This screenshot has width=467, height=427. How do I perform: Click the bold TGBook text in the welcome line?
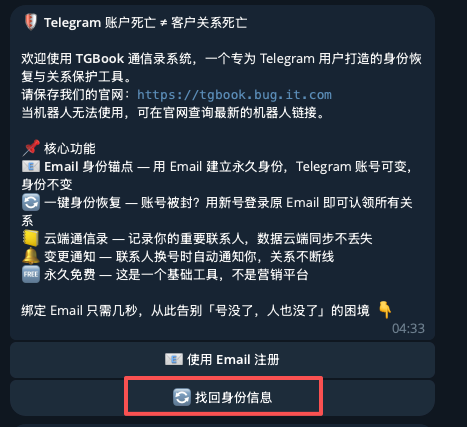[100, 59]
